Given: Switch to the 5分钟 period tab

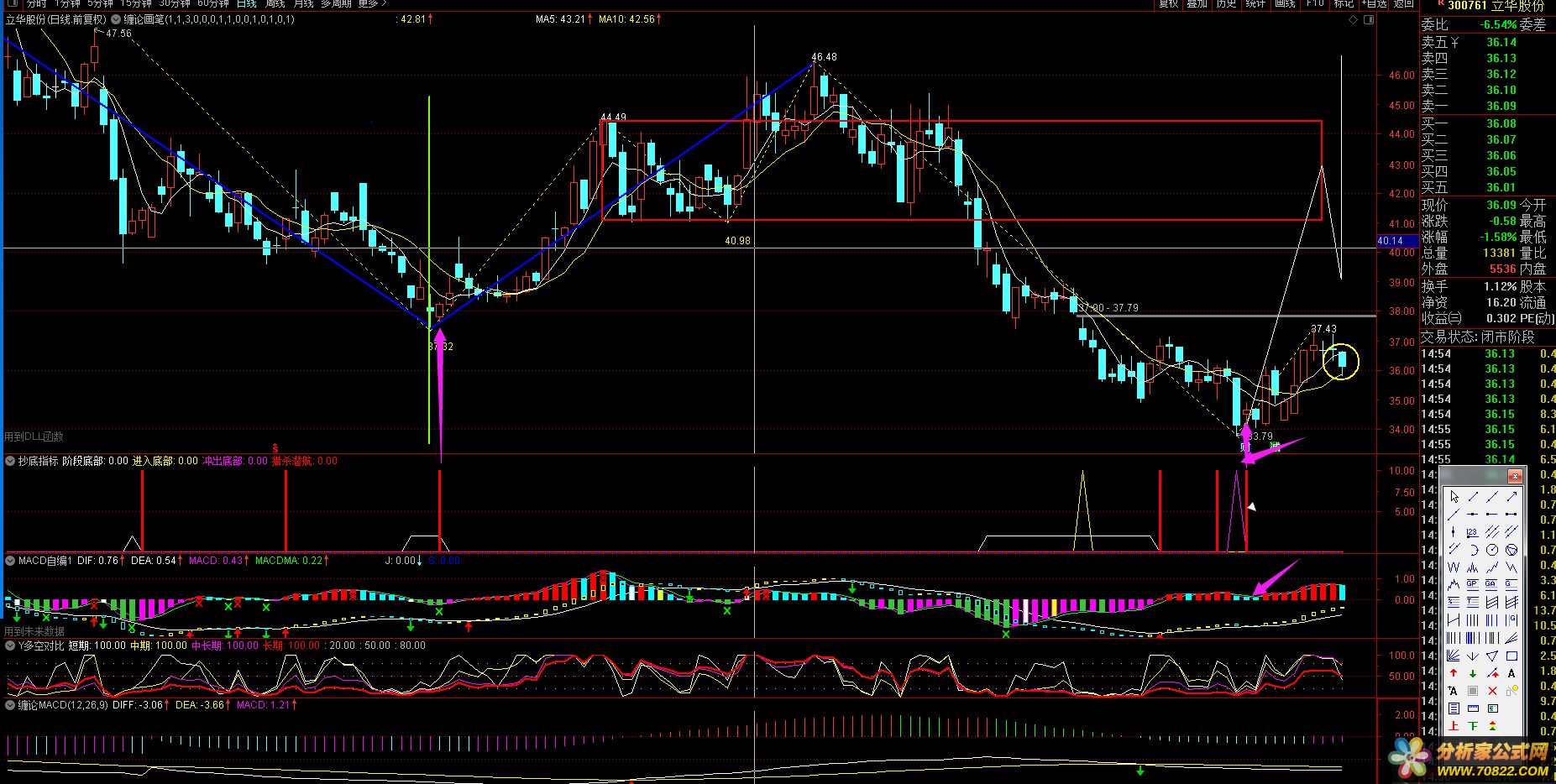Looking at the screenshot, I should pyautogui.click(x=100, y=3).
